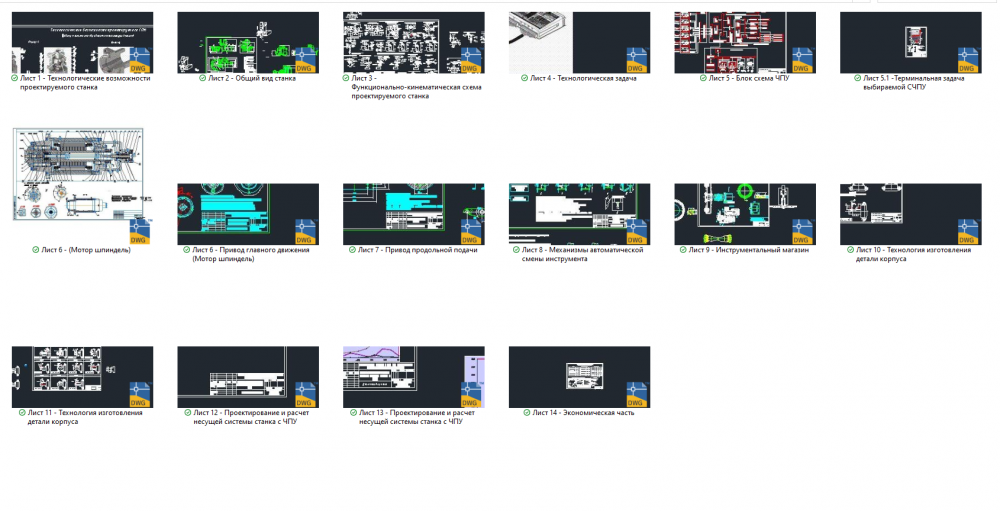Click the sync status icon of Лист 10
This screenshot has height=511, width=1000.
click(850, 249)
